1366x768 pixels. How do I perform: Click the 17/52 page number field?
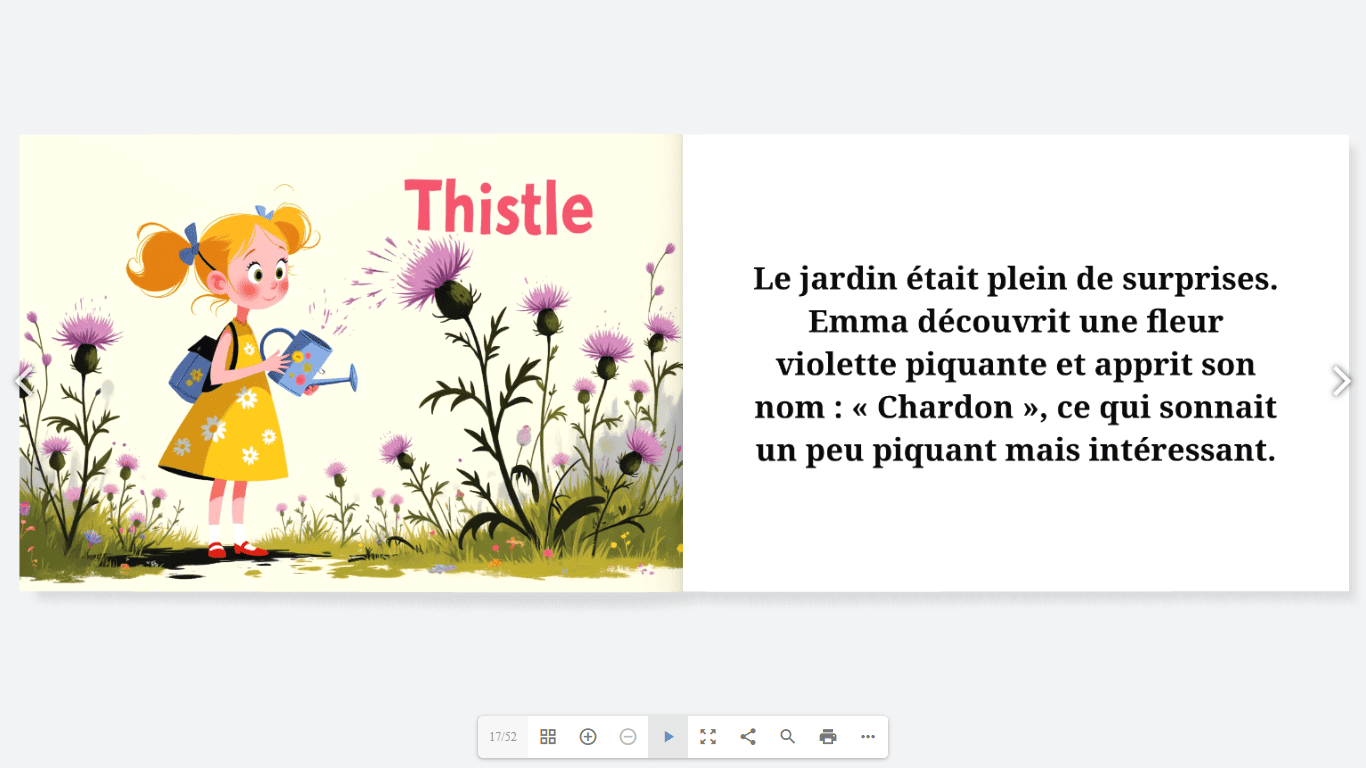[503, 737]
